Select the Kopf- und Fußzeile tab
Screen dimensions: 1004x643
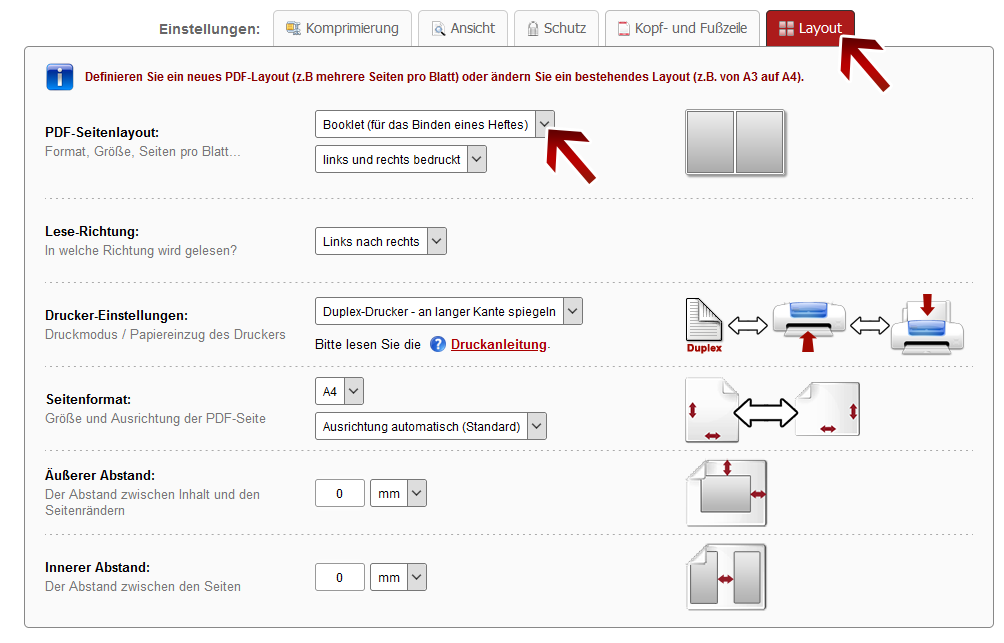coord(681,28)
